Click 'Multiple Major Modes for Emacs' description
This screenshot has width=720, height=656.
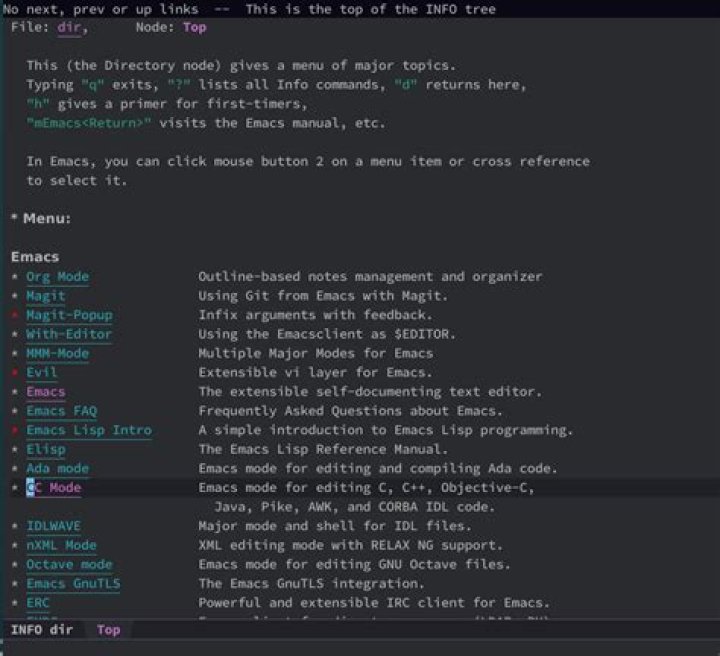[315, 353]
